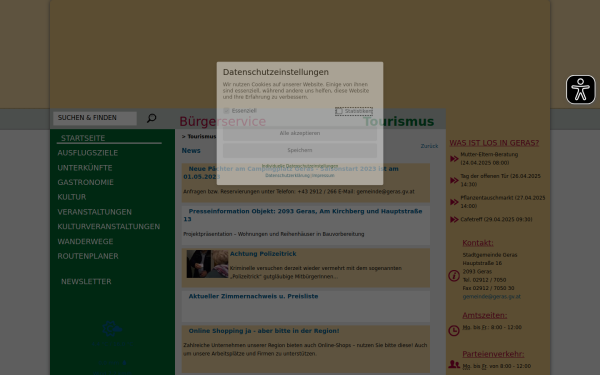Open UNTERKÜNFTE menu item
The image size is (600, 375).
85,168
